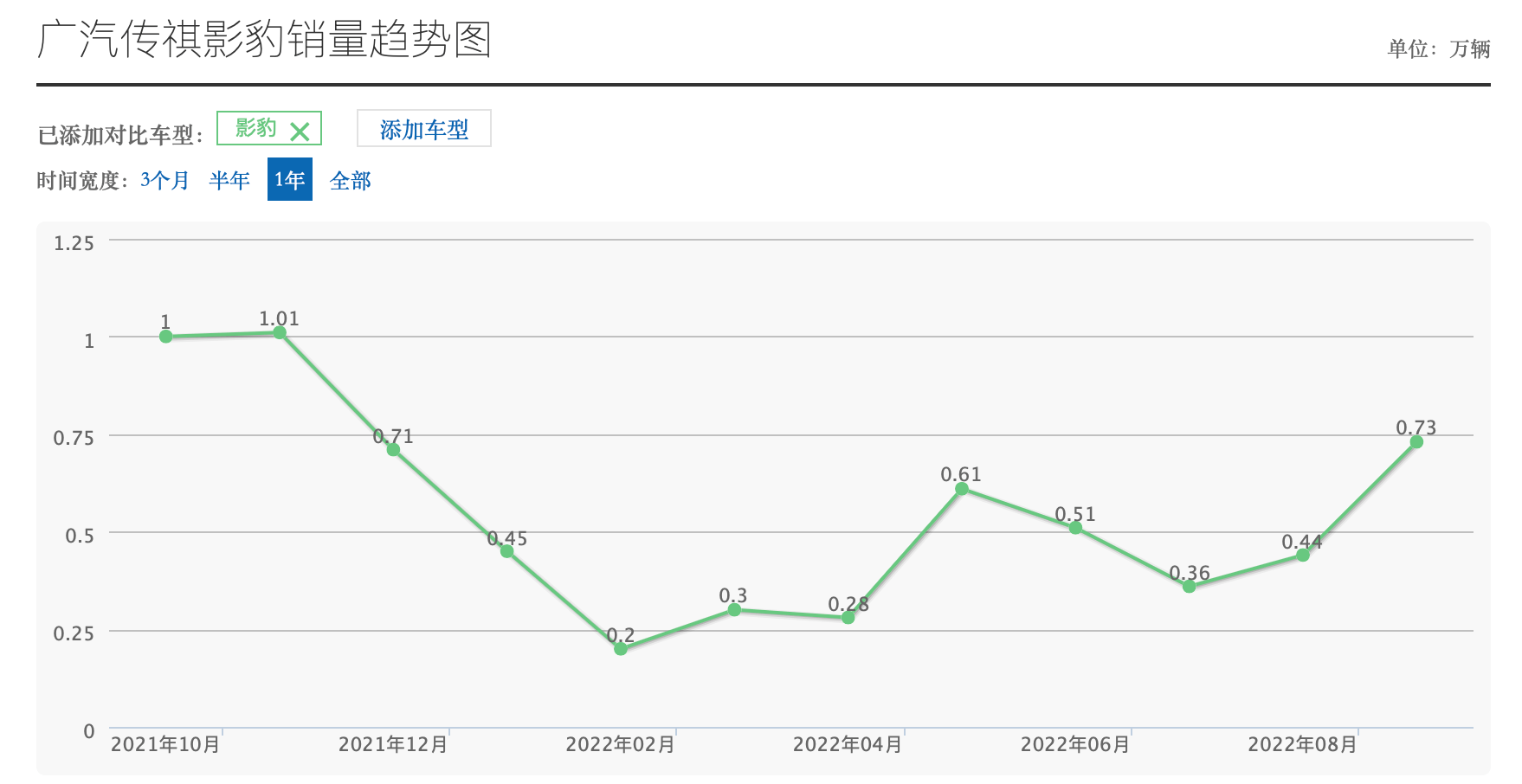Click the 2022年08月 axis label
The width and height of the screenshot is (1522, 784).
[1303, 744]
